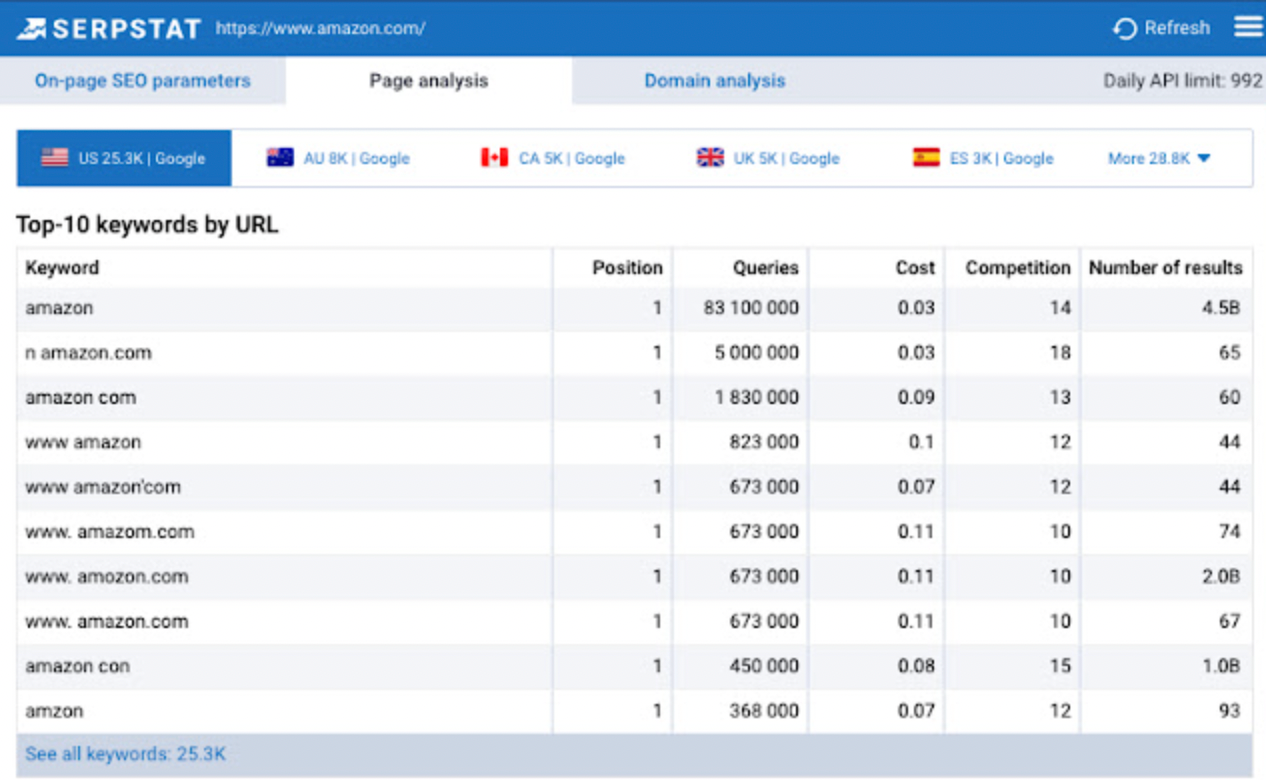Open the On-page SEO parameters tab
1266x780 pixels.
pyautogui.click(x=141, y=81)
